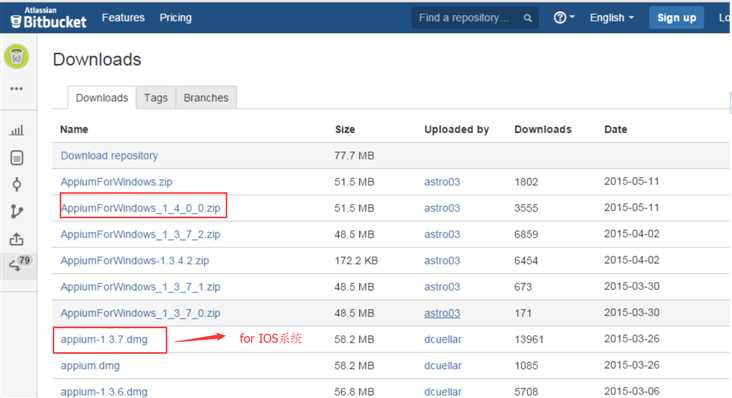Open dcuellar profile in appium.dmg row

pyautogui.click(x=443, y=365)
